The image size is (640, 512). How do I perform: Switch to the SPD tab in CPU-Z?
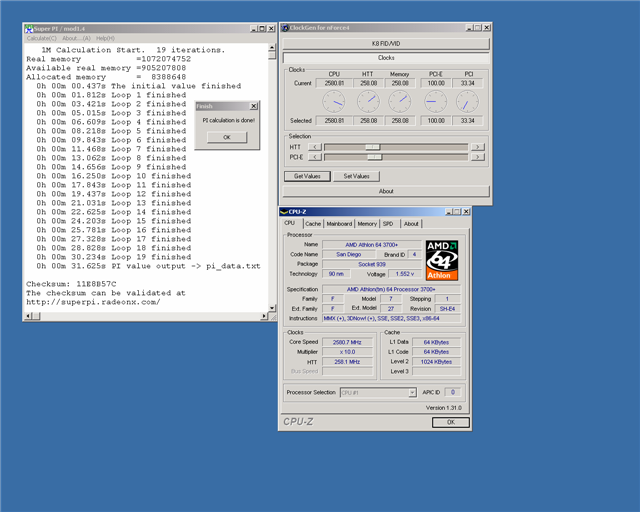pyautogui.click(x=388, y=224)
